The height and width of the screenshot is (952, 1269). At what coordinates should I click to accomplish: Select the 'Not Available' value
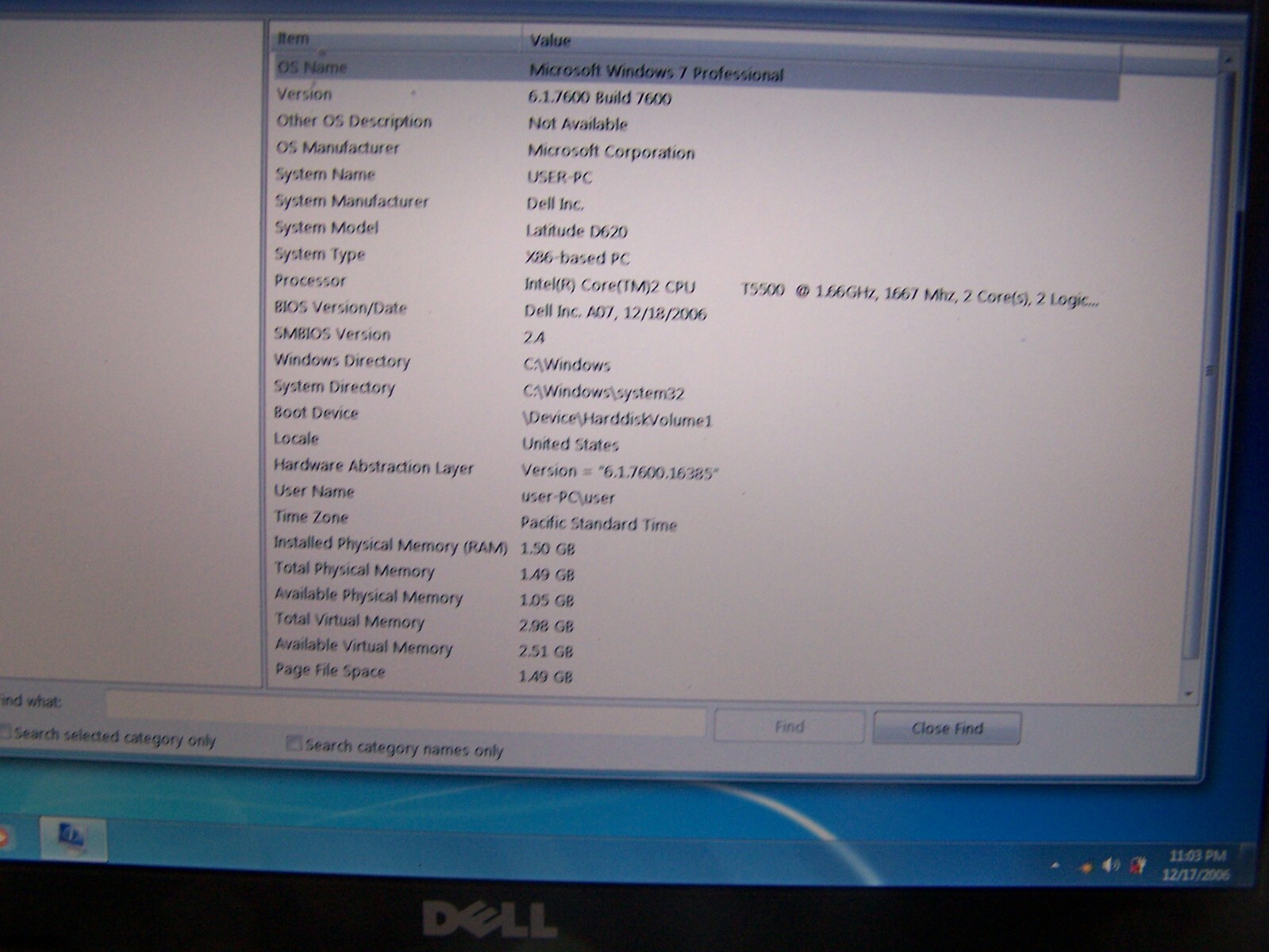tap(578, 125)
